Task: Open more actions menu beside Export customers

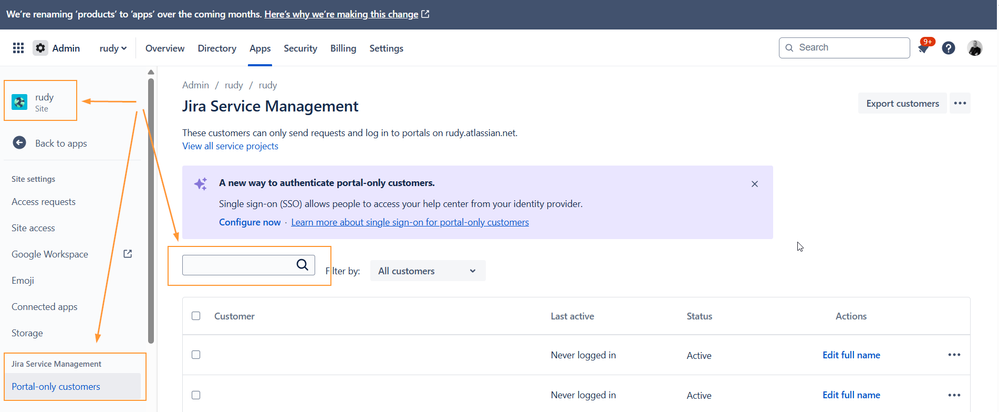Action: tap(960, 103)
